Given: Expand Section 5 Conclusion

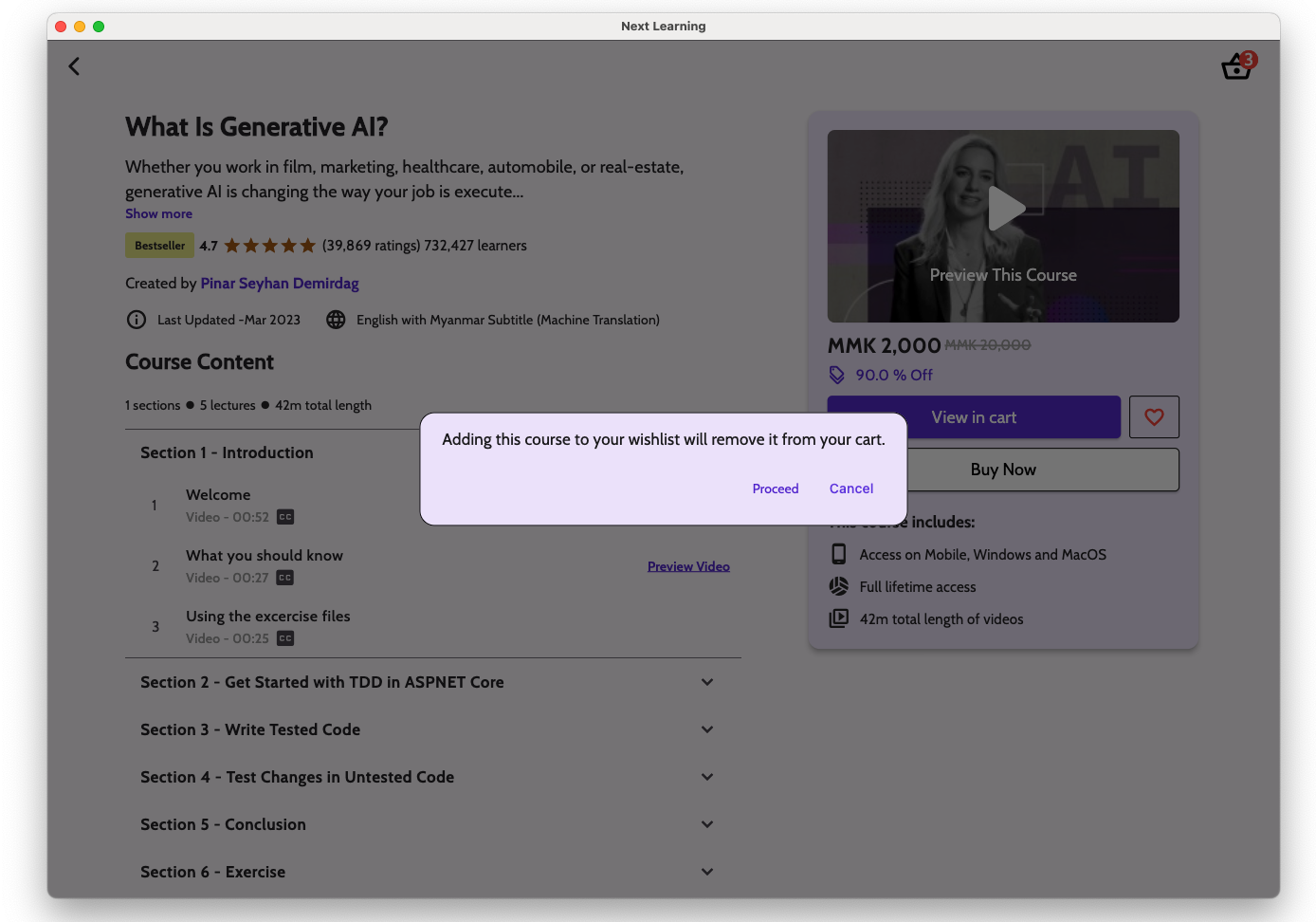Looking at the screenshot, I should (x=707, y=824).
